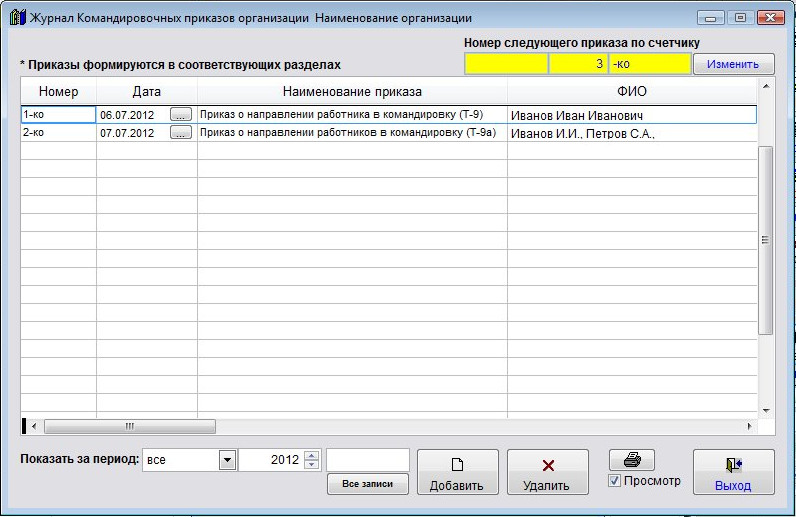This screenshot has width=796, height=517.
Task: Click the horizontal scrollbar thumb
Action: pos(130,427)
